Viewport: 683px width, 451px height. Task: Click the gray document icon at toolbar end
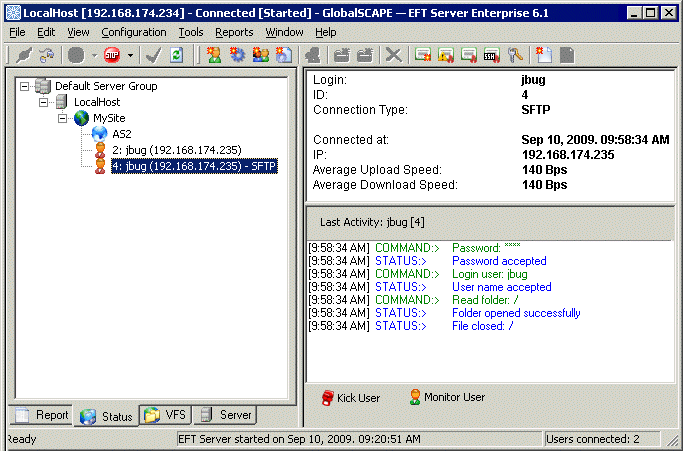click(x=567, y=55)
